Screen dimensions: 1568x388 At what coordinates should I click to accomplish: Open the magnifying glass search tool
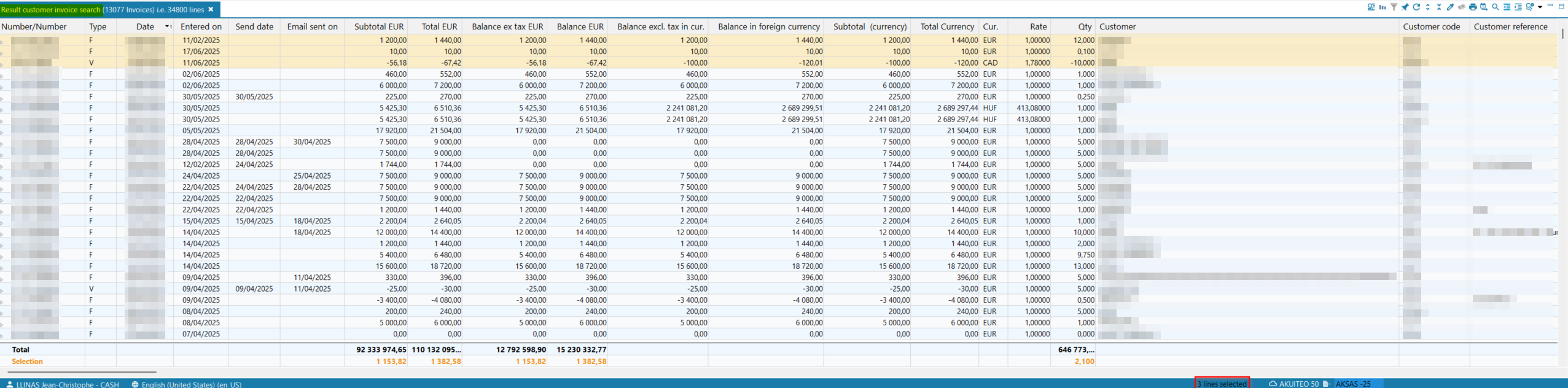[x=1496, y=7]
